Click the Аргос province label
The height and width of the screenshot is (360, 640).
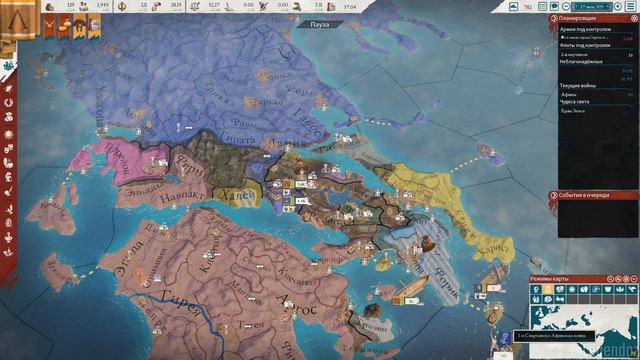(x=297, y=305)
